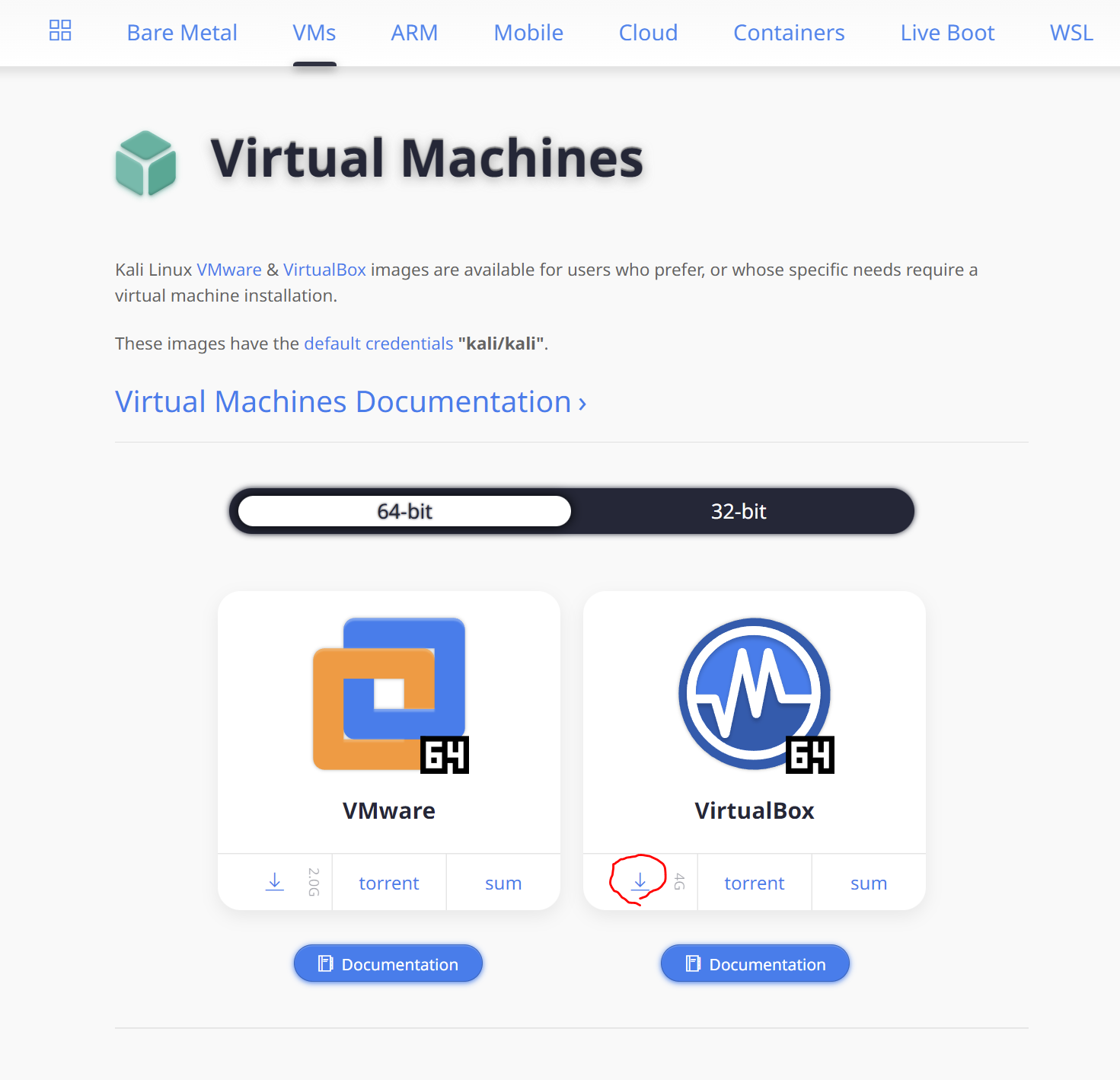Click the VMware logo image

pos(391,695)
